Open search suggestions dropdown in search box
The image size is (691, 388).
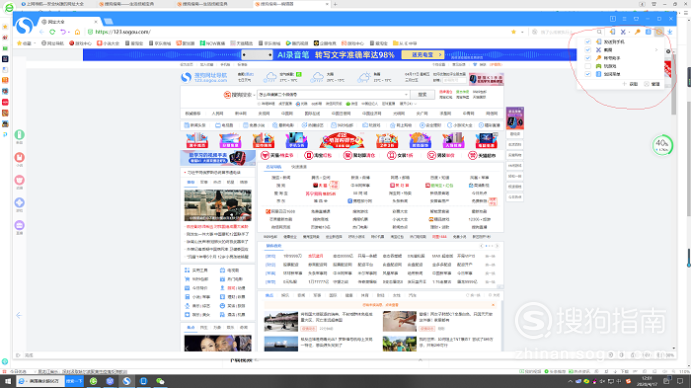point(405,94)
